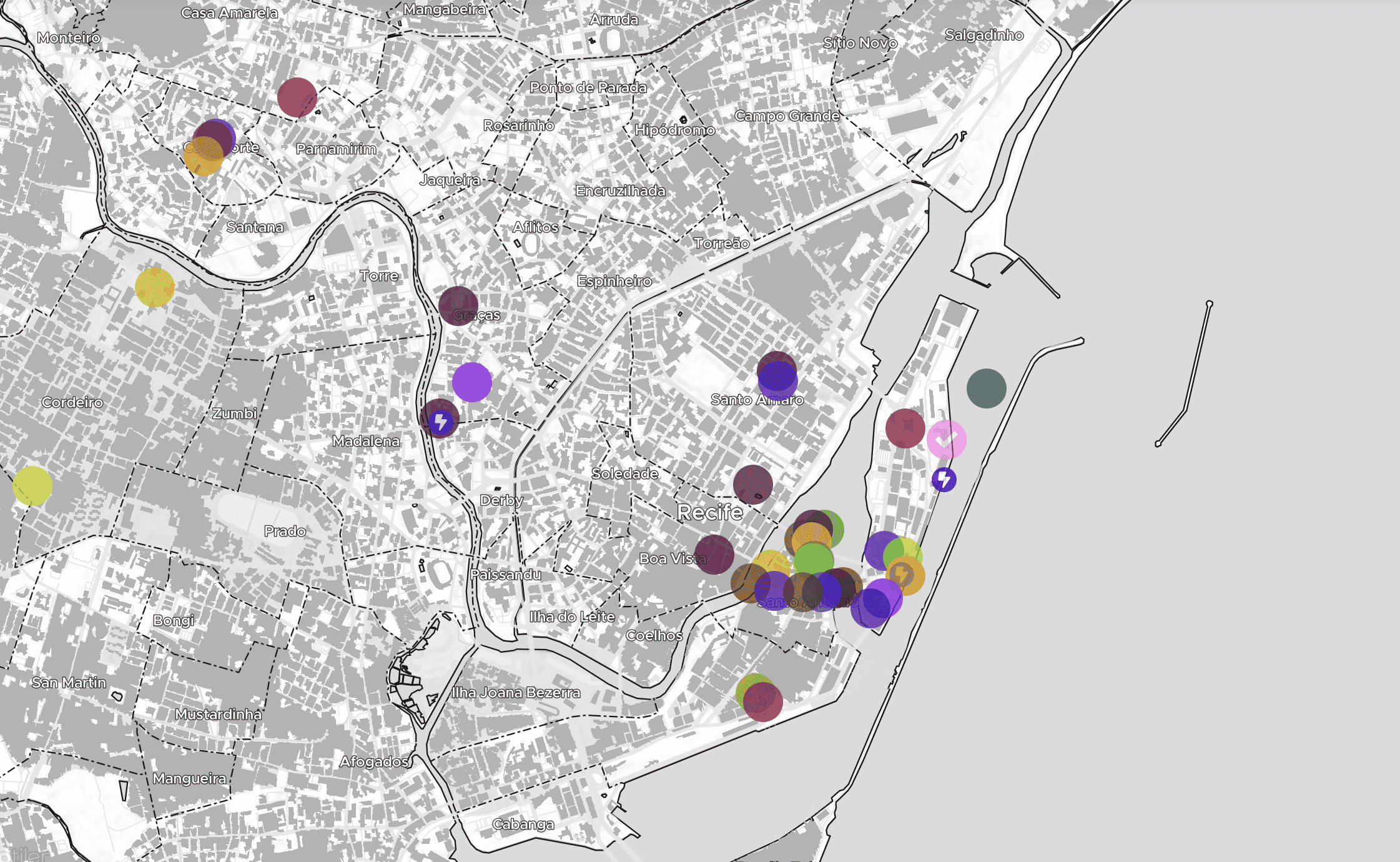Image resolution: width=1400 pixels, height=862 pixels.
Task: Click the yellow marker below Santana
Action: click(154, 287)
